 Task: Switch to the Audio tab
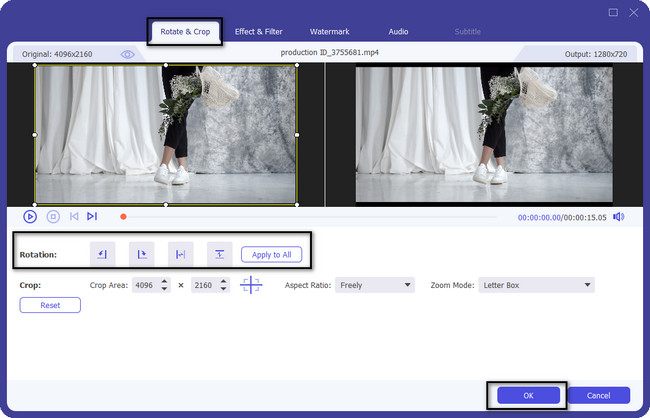coord(398,32)
